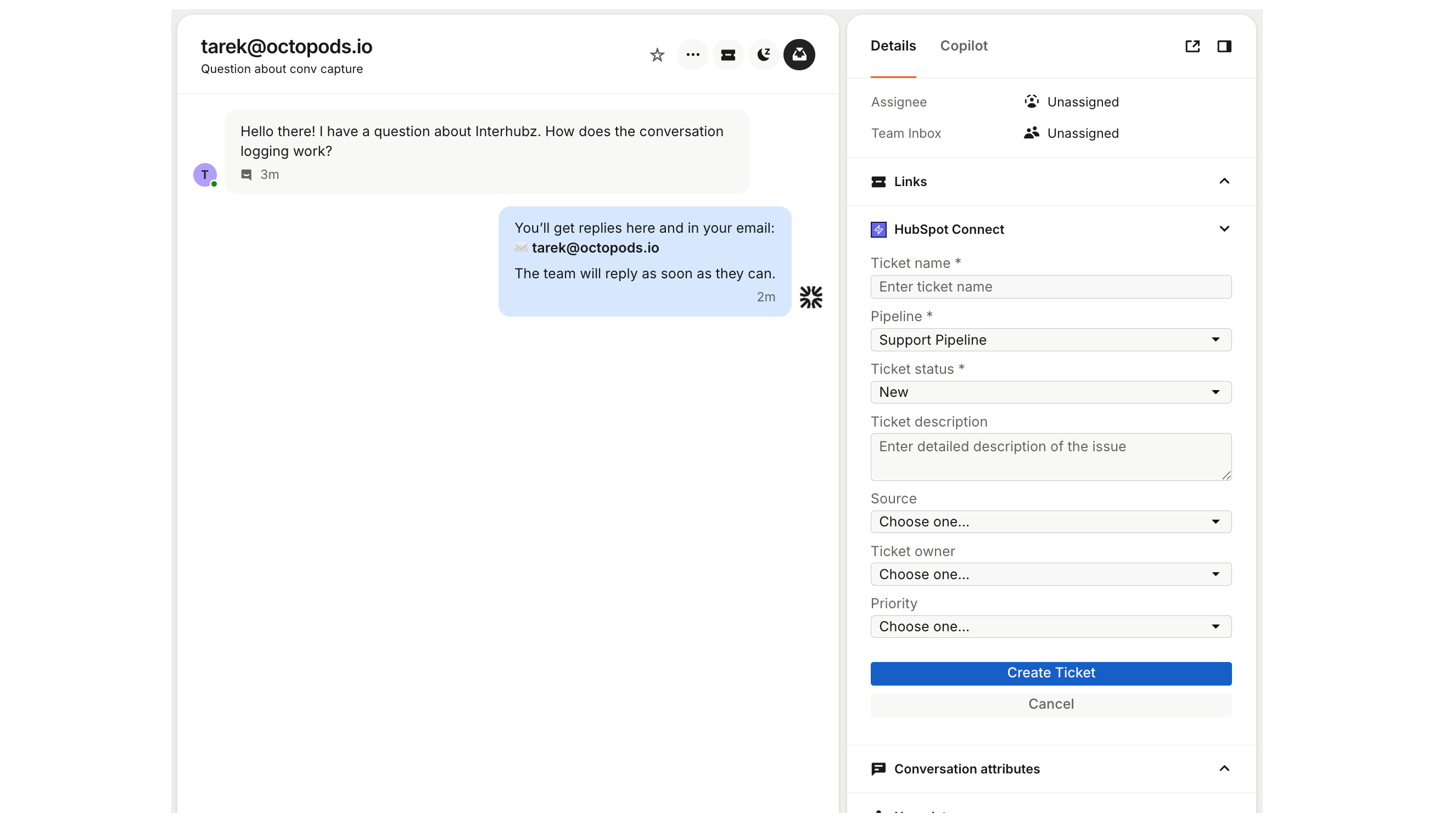This screenshot has width=1456, height=819.
Task: Click the customer avatar labeled T
Action: [205, 175]
